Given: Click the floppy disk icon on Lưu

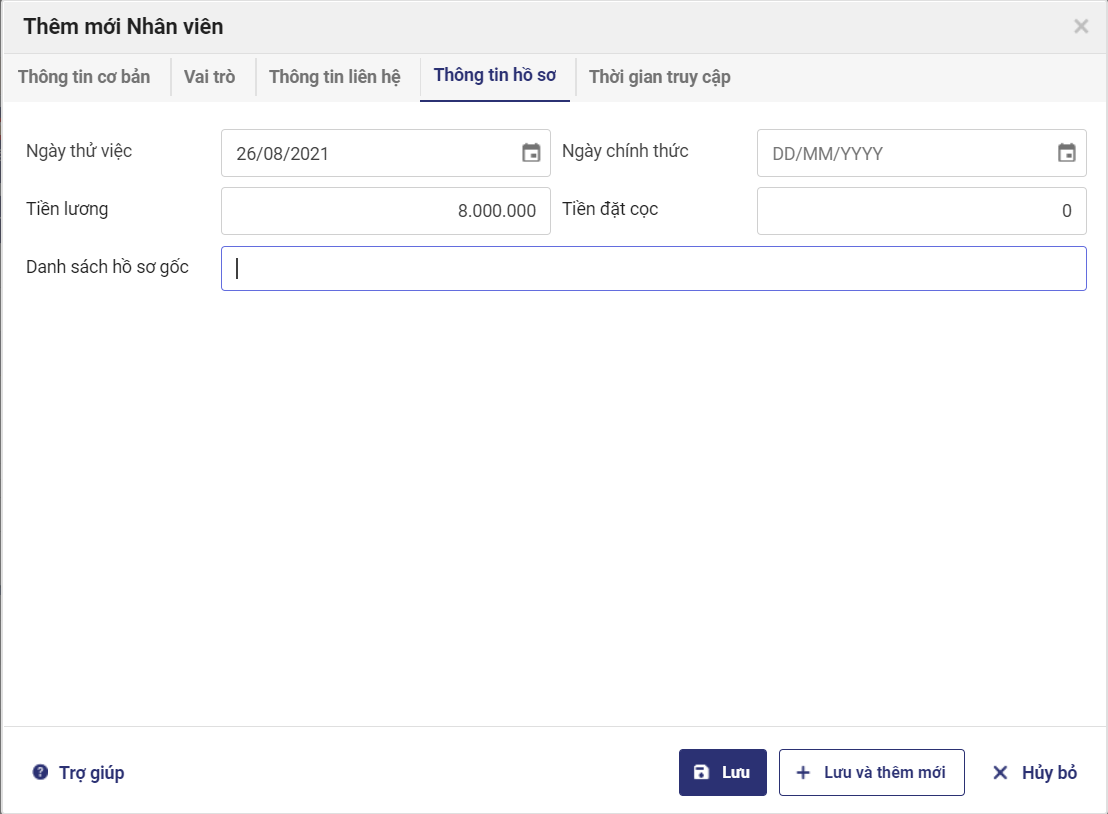Looking at the screenshot, I should (x=701, y=772).
